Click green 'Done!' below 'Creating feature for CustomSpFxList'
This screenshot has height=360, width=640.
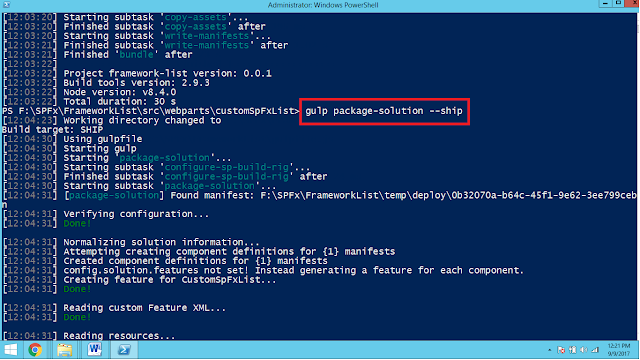77,289
